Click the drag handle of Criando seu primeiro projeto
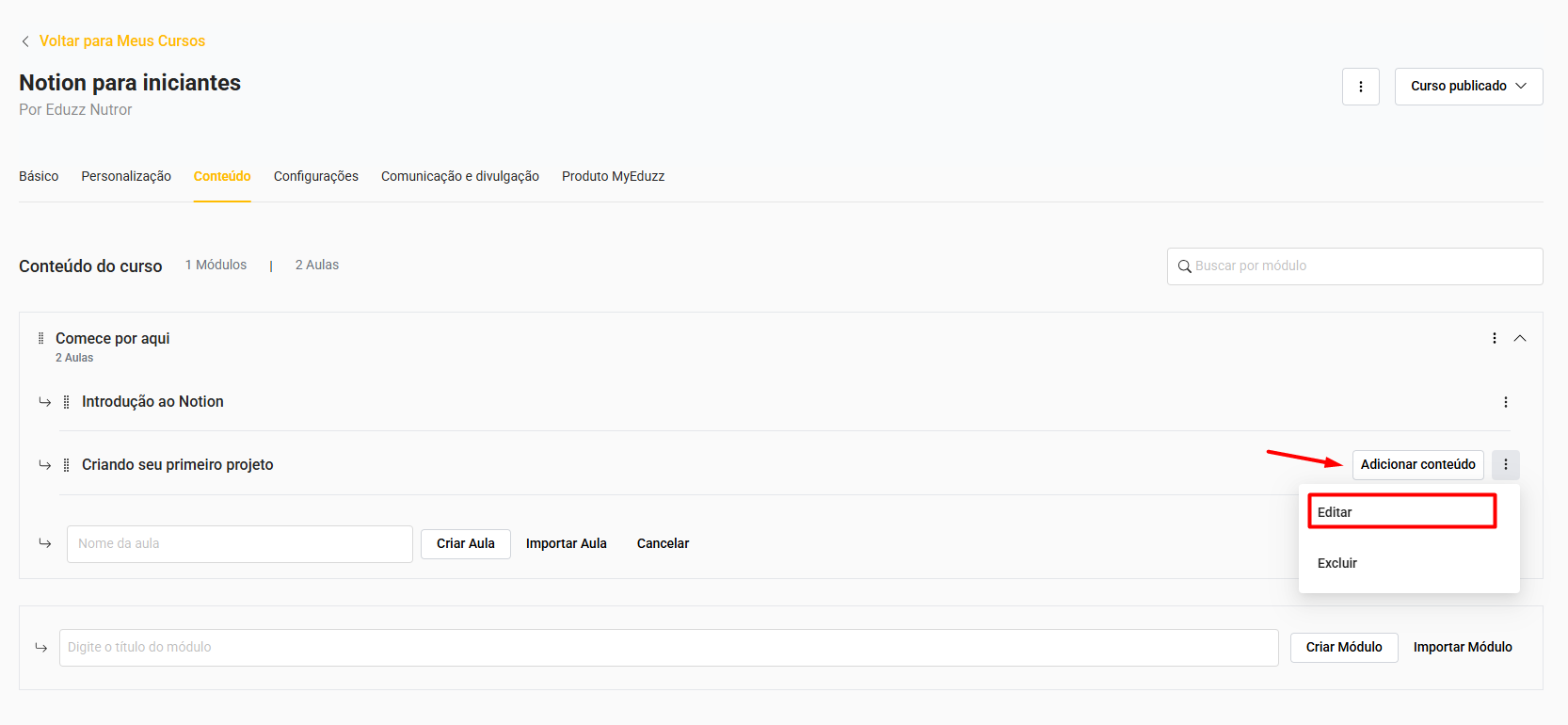Screen dimensions: 1568x725 66,465
